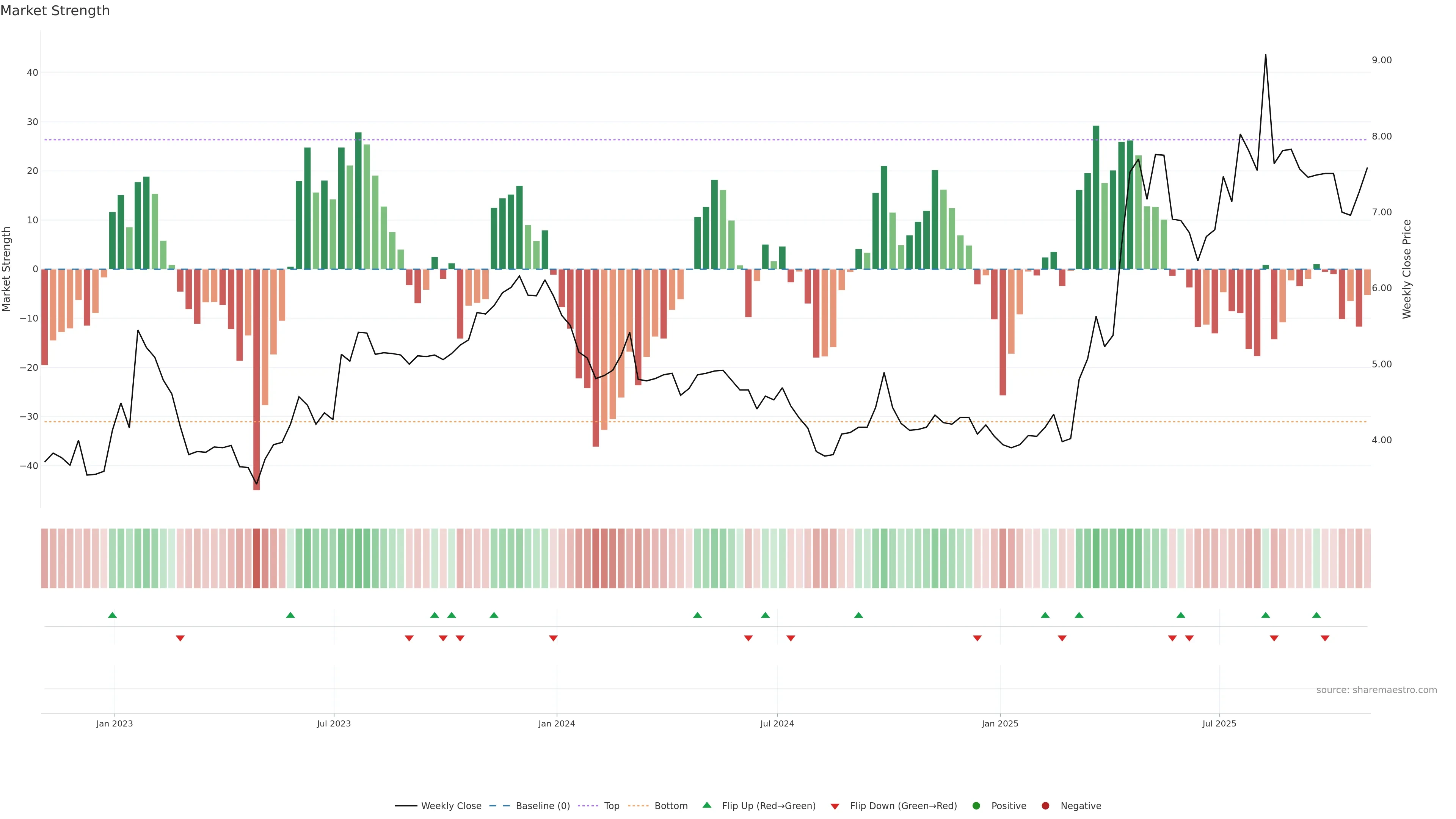Image resolution: width=1456 pixels, height=819 pixels.
Task: Click the darkest red heatmap strip cell
Action: (x=257, y=559)
